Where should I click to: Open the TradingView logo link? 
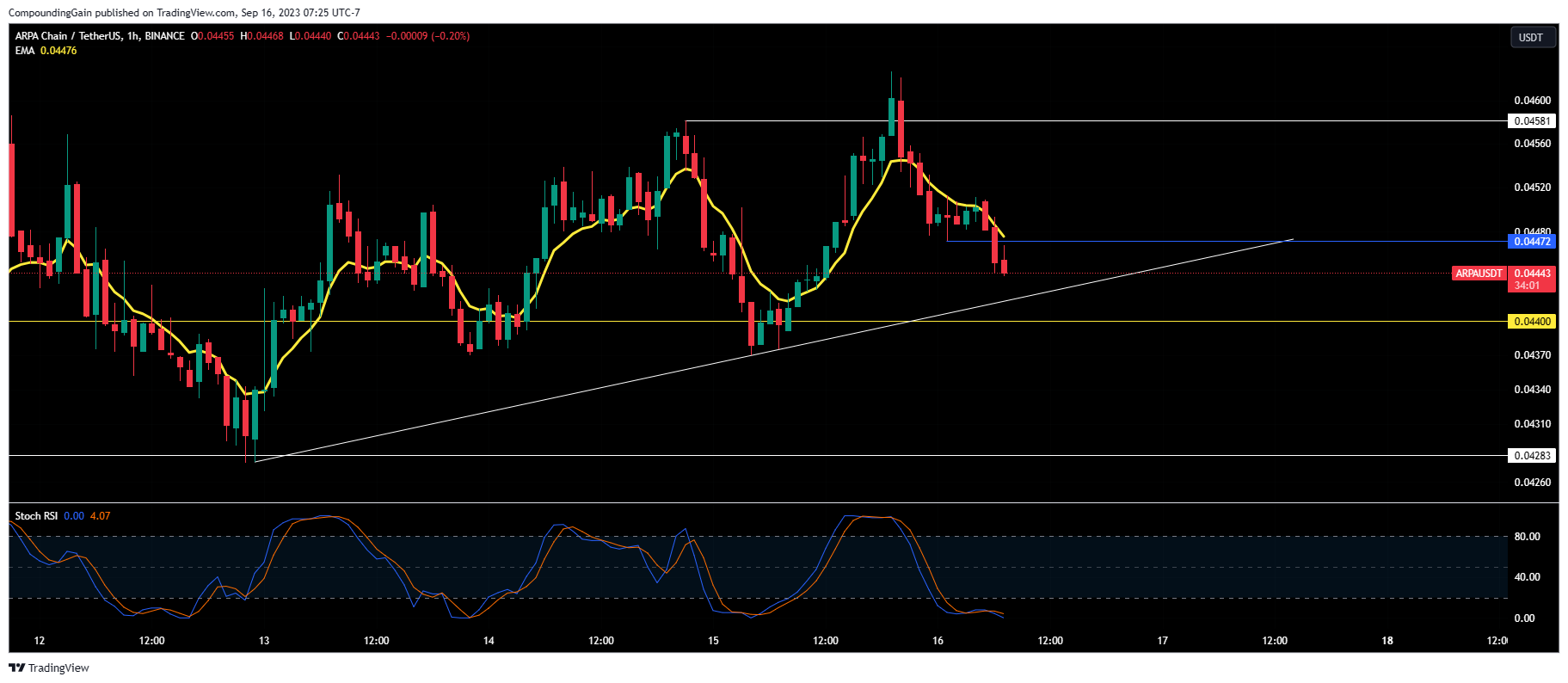pyautogui.click(x=49, y=668)
